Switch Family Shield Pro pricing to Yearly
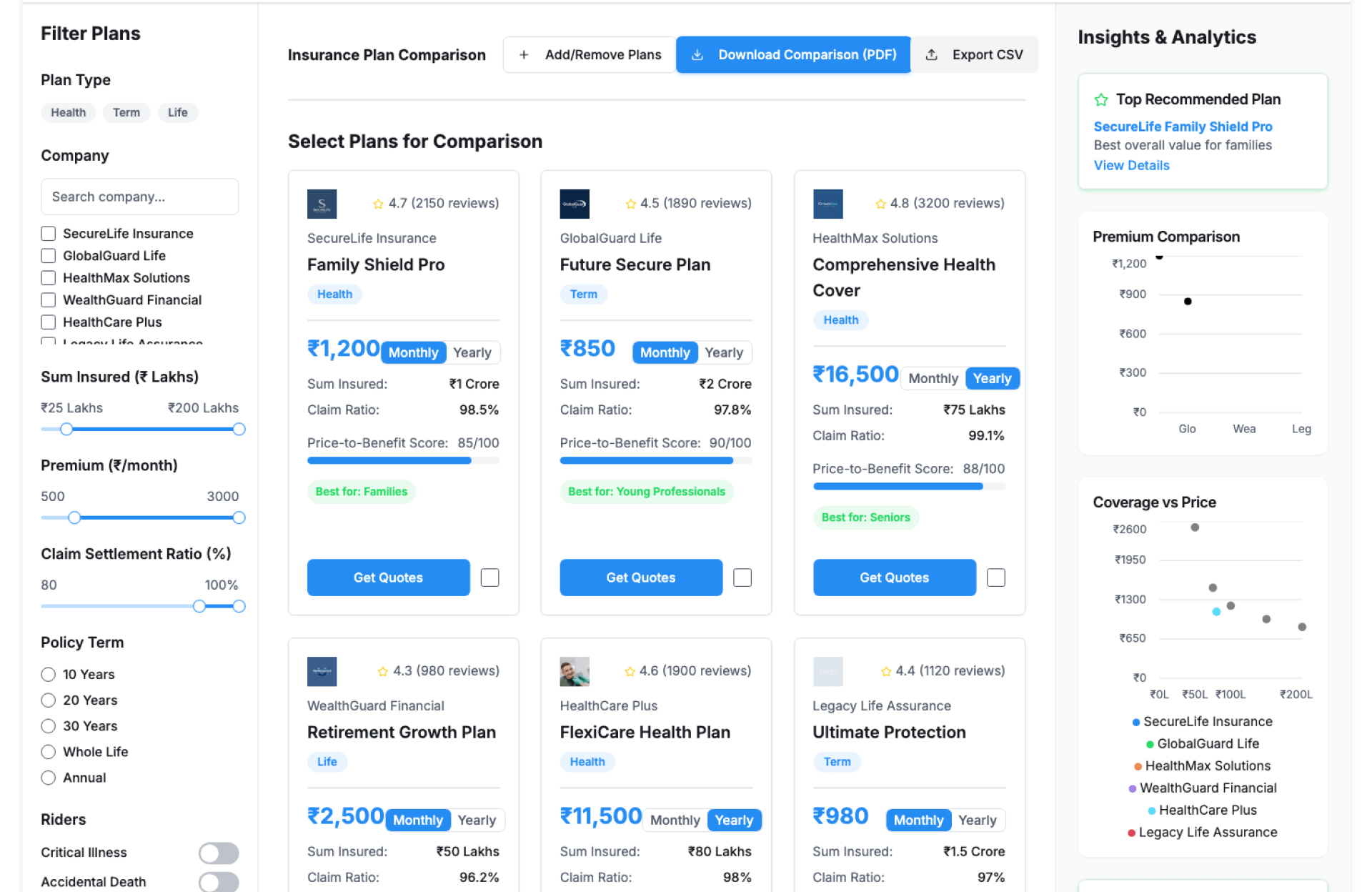The image size is (1372, 892). pos(472,352)
